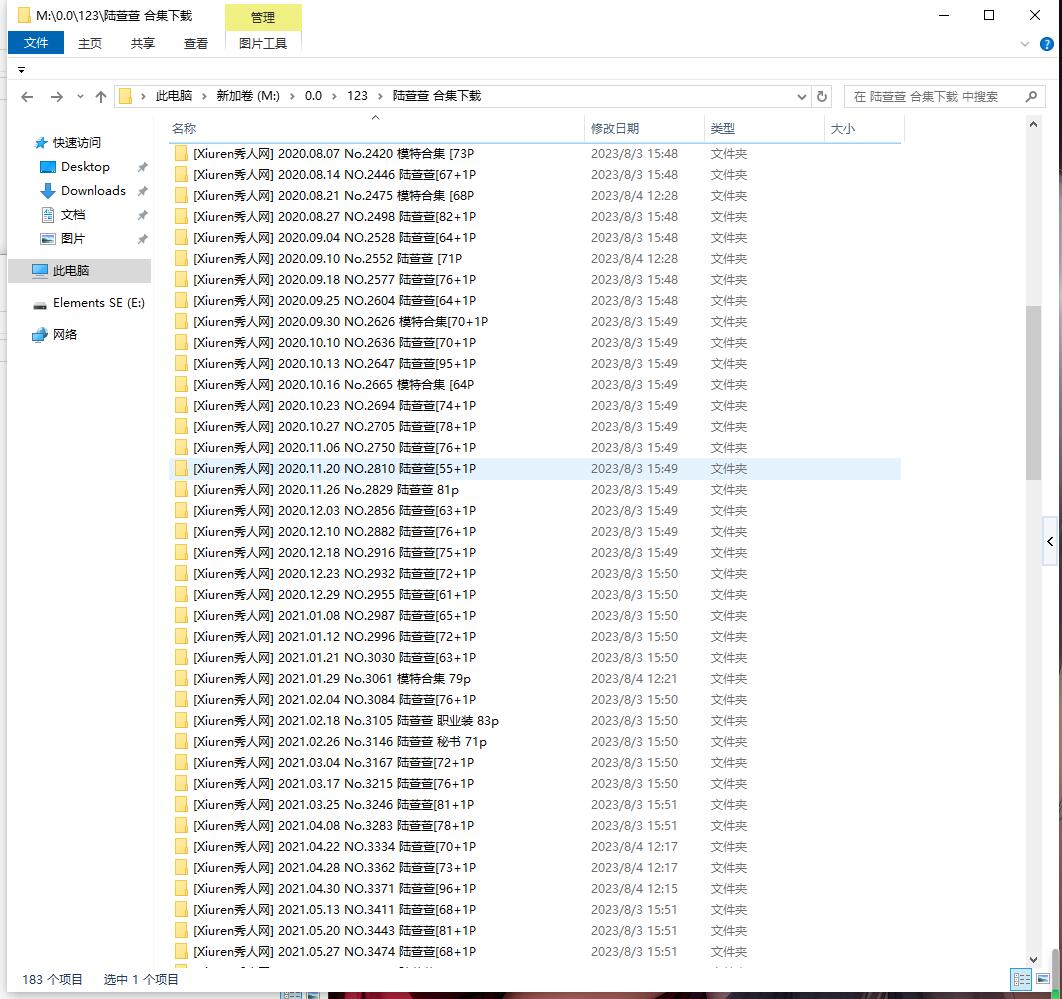1062x999 pixels.
Task: Open the 文件 menu
Action: [36, 43]
